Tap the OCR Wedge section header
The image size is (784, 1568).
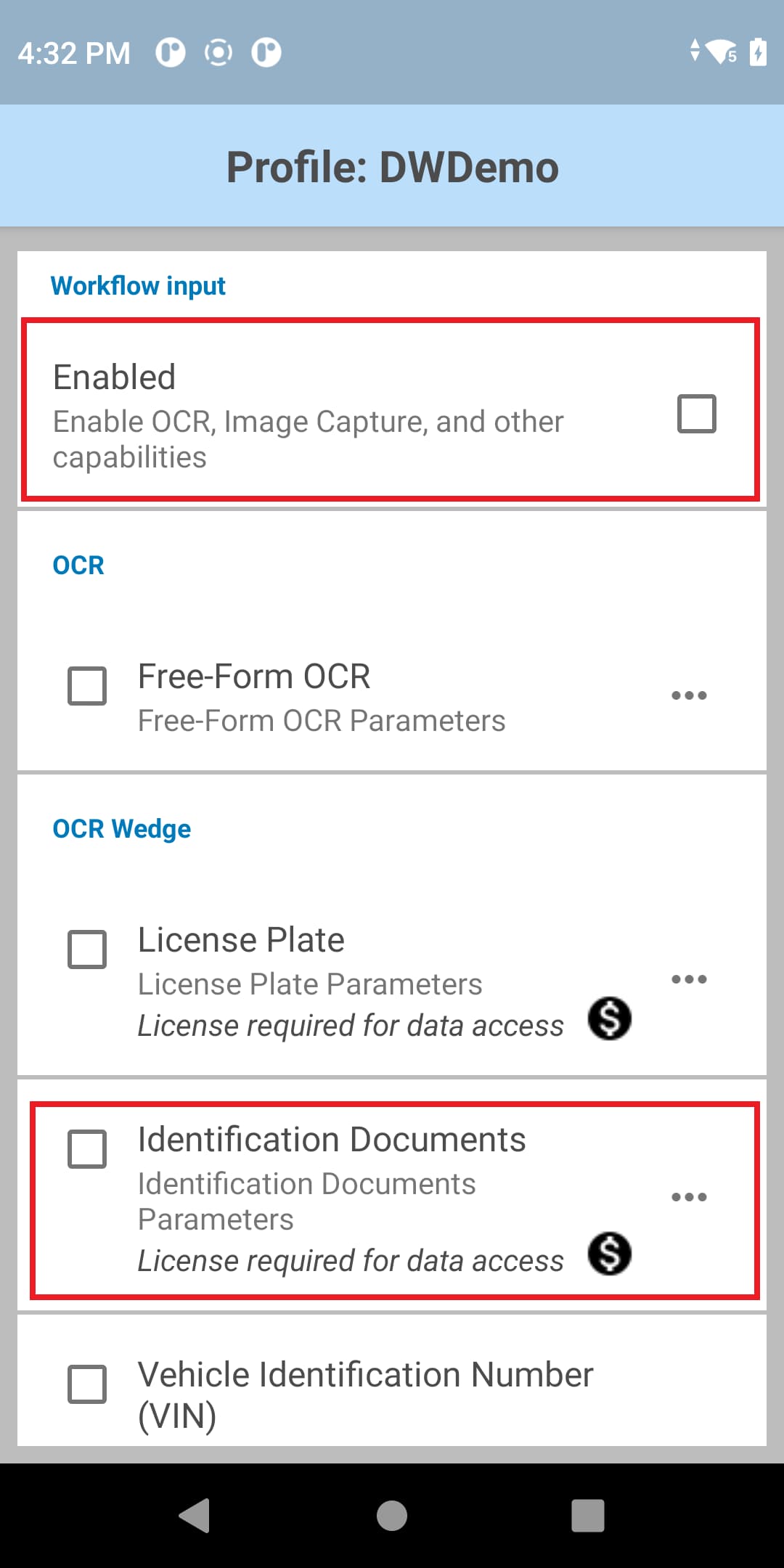(x=122, y=829)
